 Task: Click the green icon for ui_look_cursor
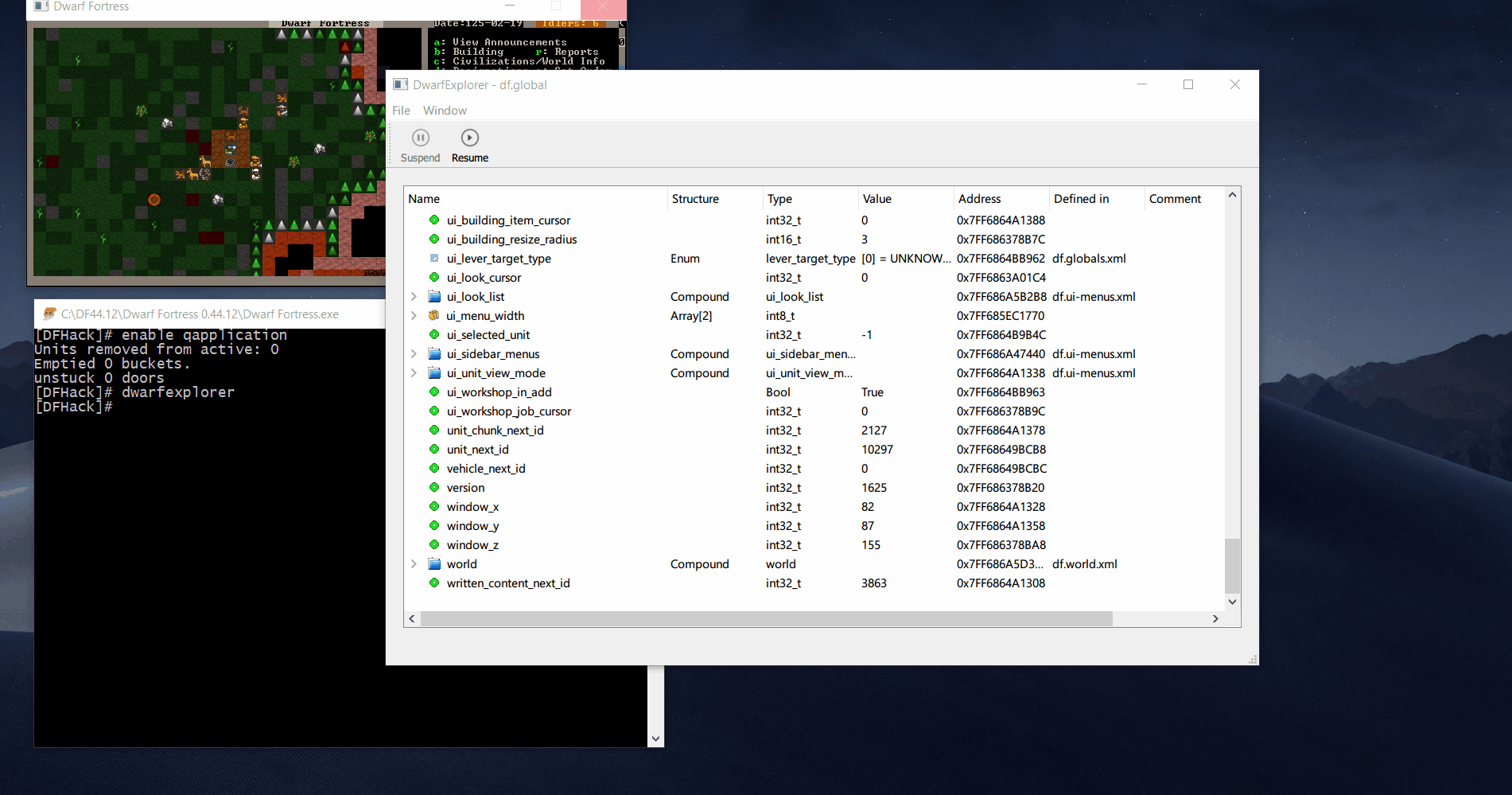434,277
